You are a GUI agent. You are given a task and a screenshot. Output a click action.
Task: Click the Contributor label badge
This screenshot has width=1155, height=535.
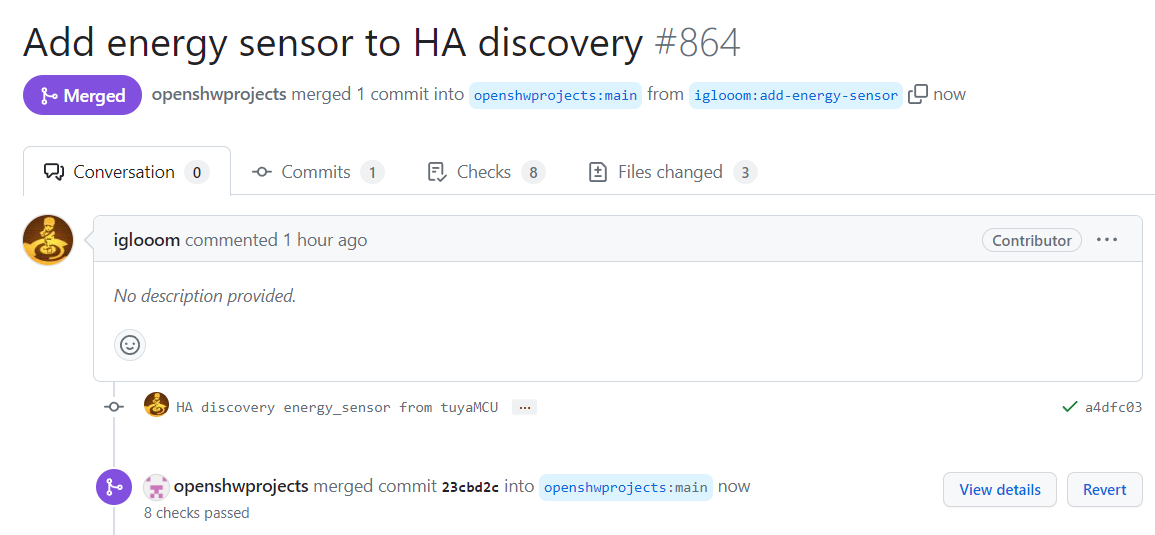[1031, 240]
